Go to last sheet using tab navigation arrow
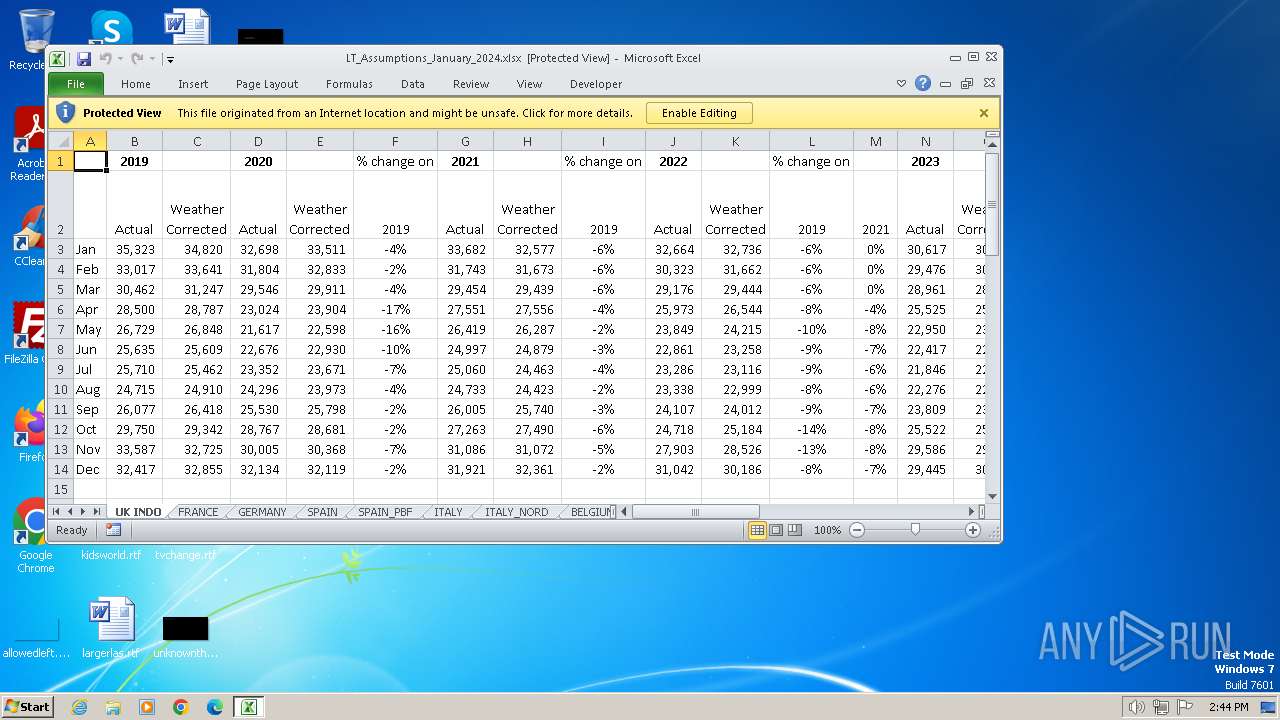Screen dimensions: 1280x720 click(97, 511)
